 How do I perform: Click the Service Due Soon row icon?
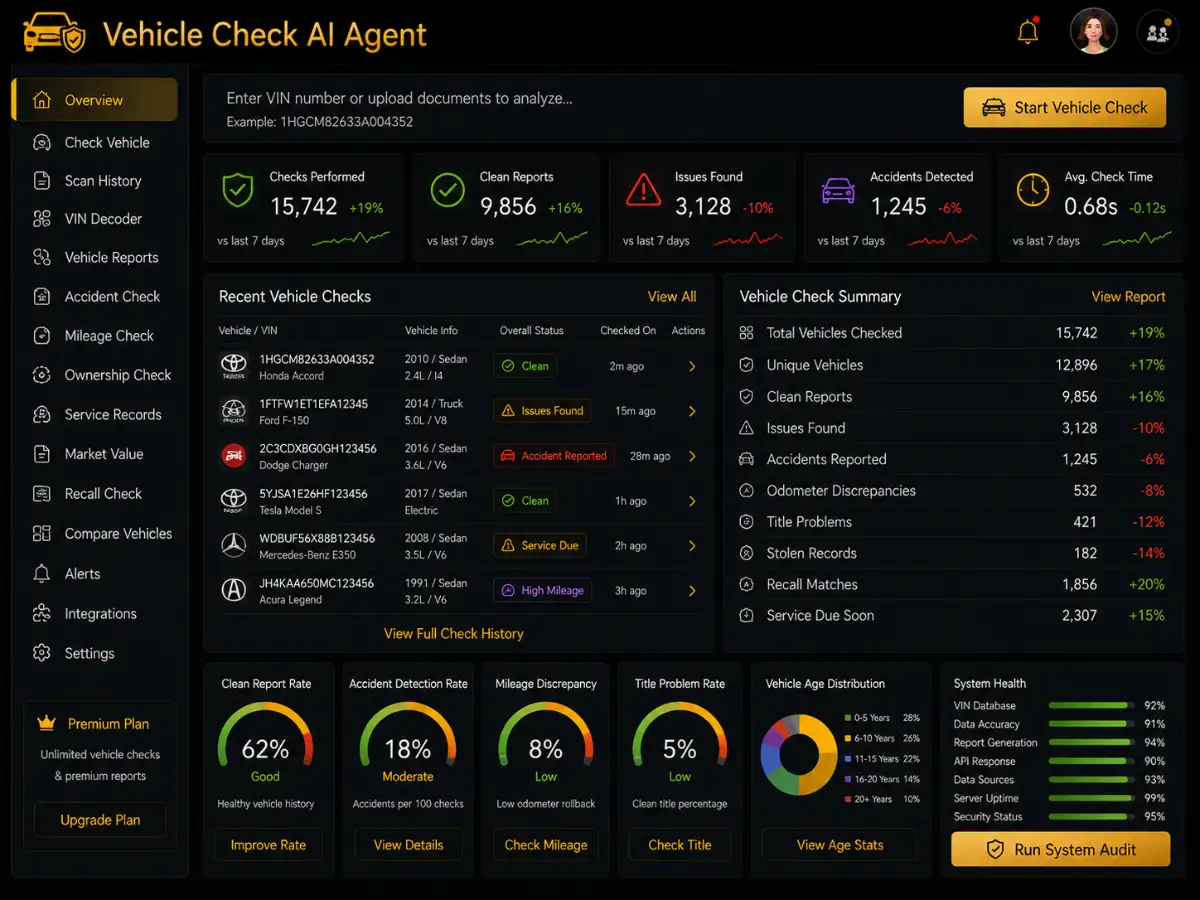pyautogui.click(x=746, y=616)
